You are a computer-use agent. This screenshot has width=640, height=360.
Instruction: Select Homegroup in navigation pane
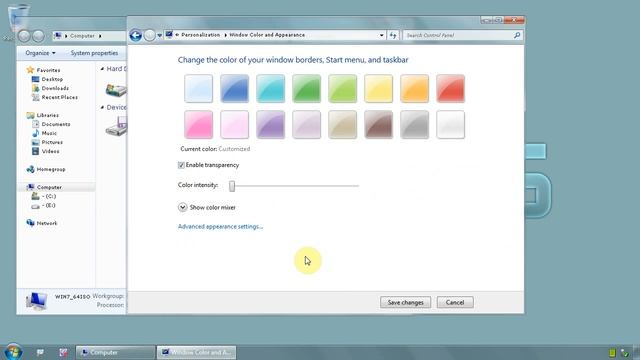[x=51, y=169]
